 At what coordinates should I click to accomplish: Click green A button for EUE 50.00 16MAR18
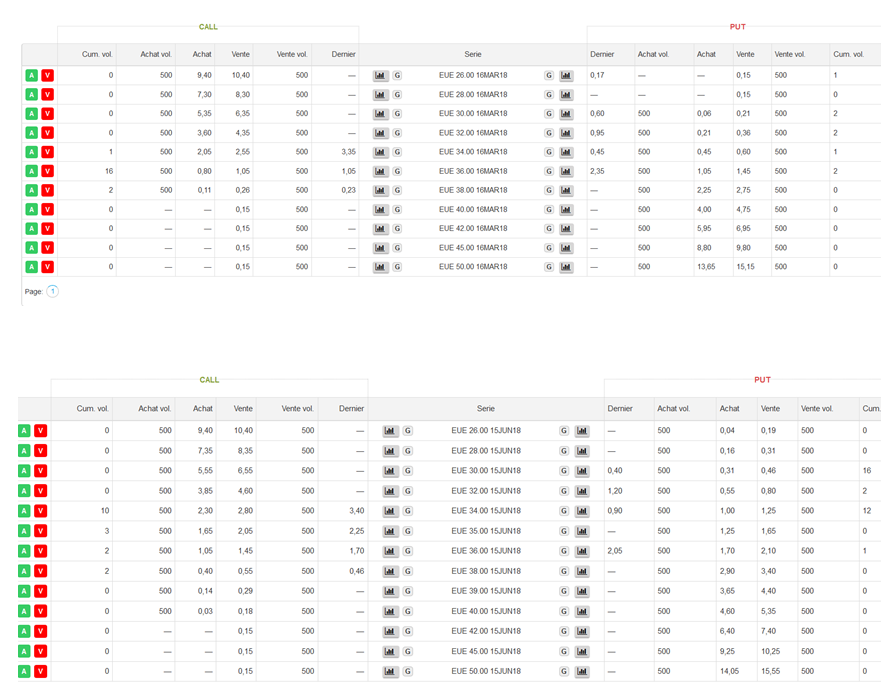pos(31,267)
